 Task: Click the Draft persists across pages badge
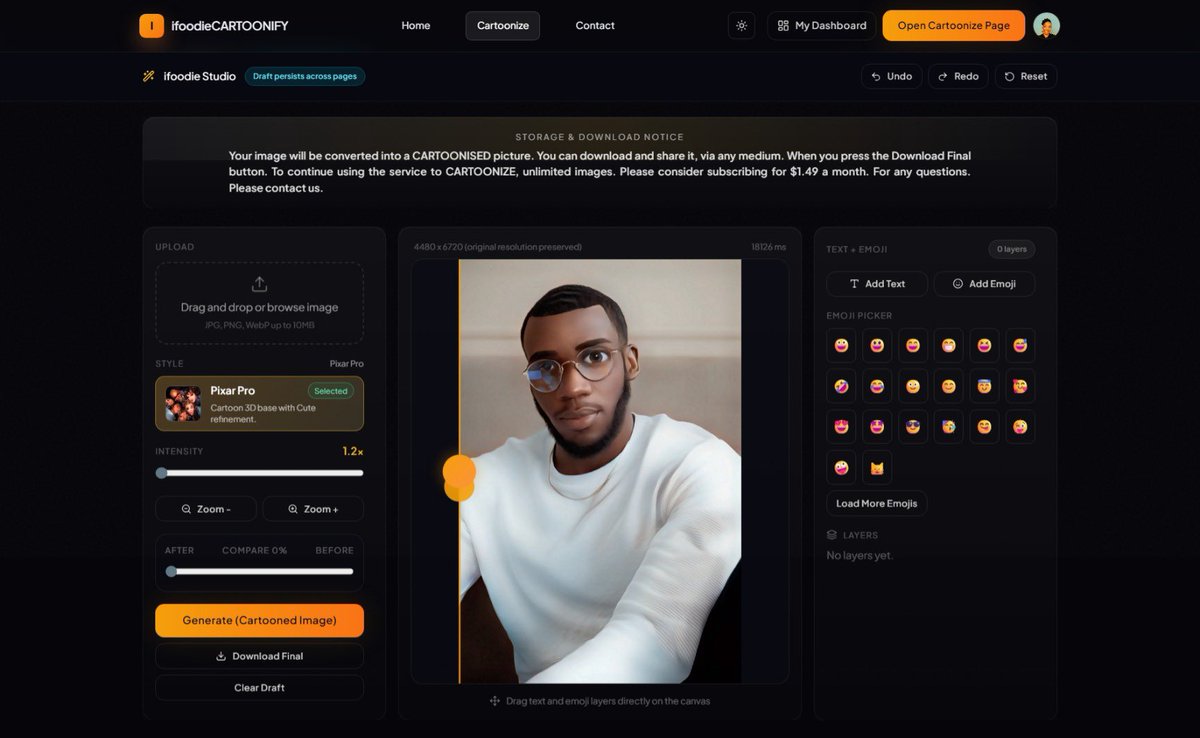(305, 76)
